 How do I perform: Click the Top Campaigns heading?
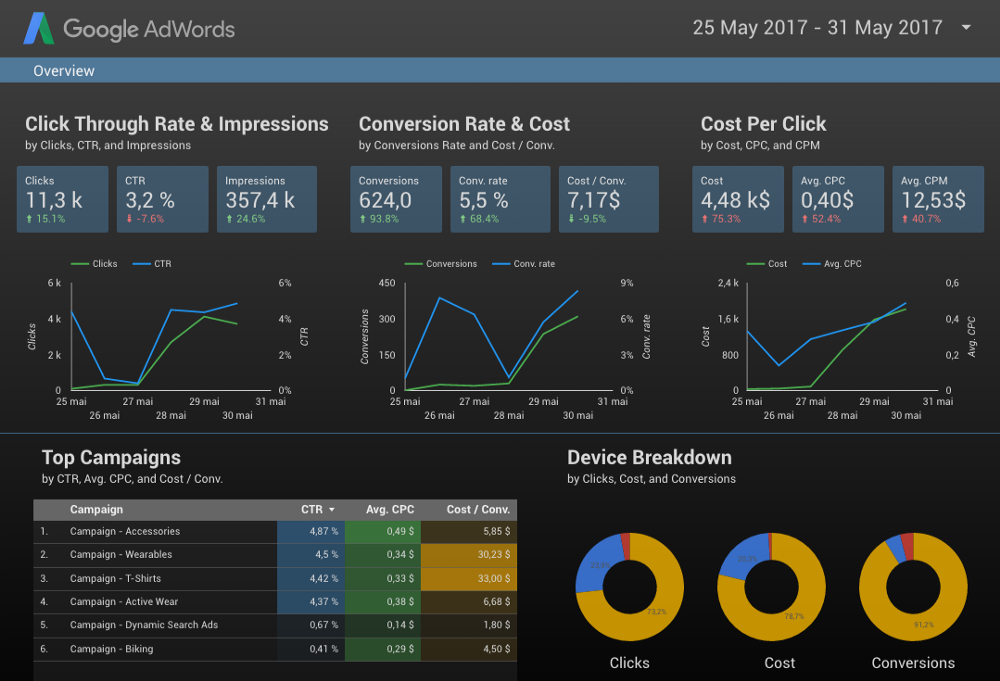point(112,457)
